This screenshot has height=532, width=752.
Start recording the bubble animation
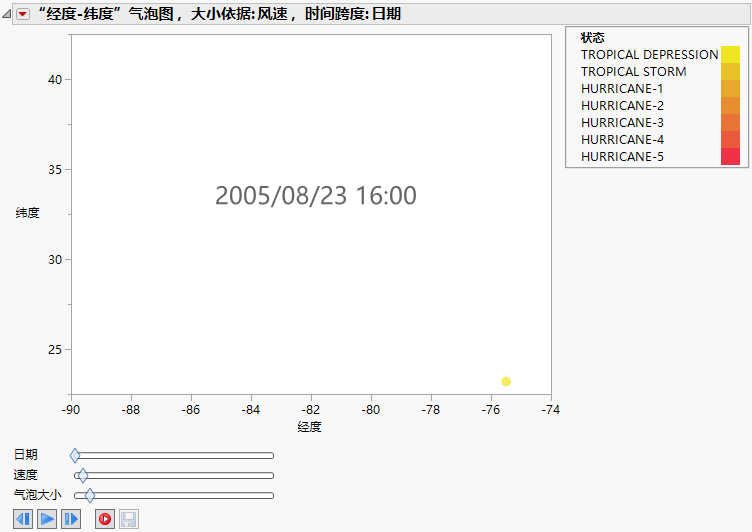coord(105,519)
